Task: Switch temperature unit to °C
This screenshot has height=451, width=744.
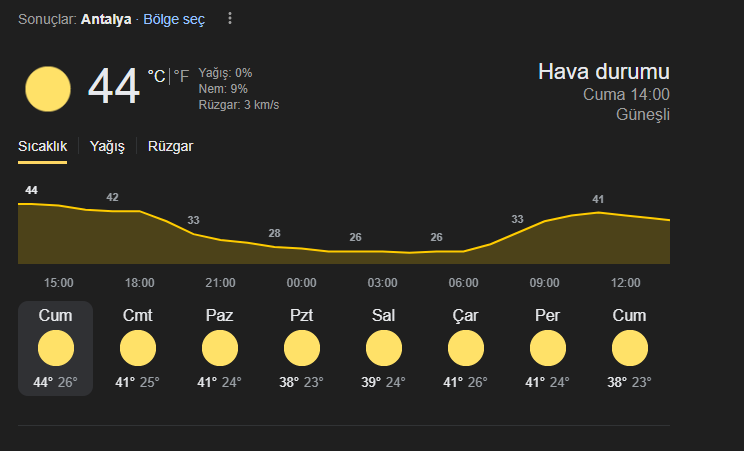Action: coord(156,76)
